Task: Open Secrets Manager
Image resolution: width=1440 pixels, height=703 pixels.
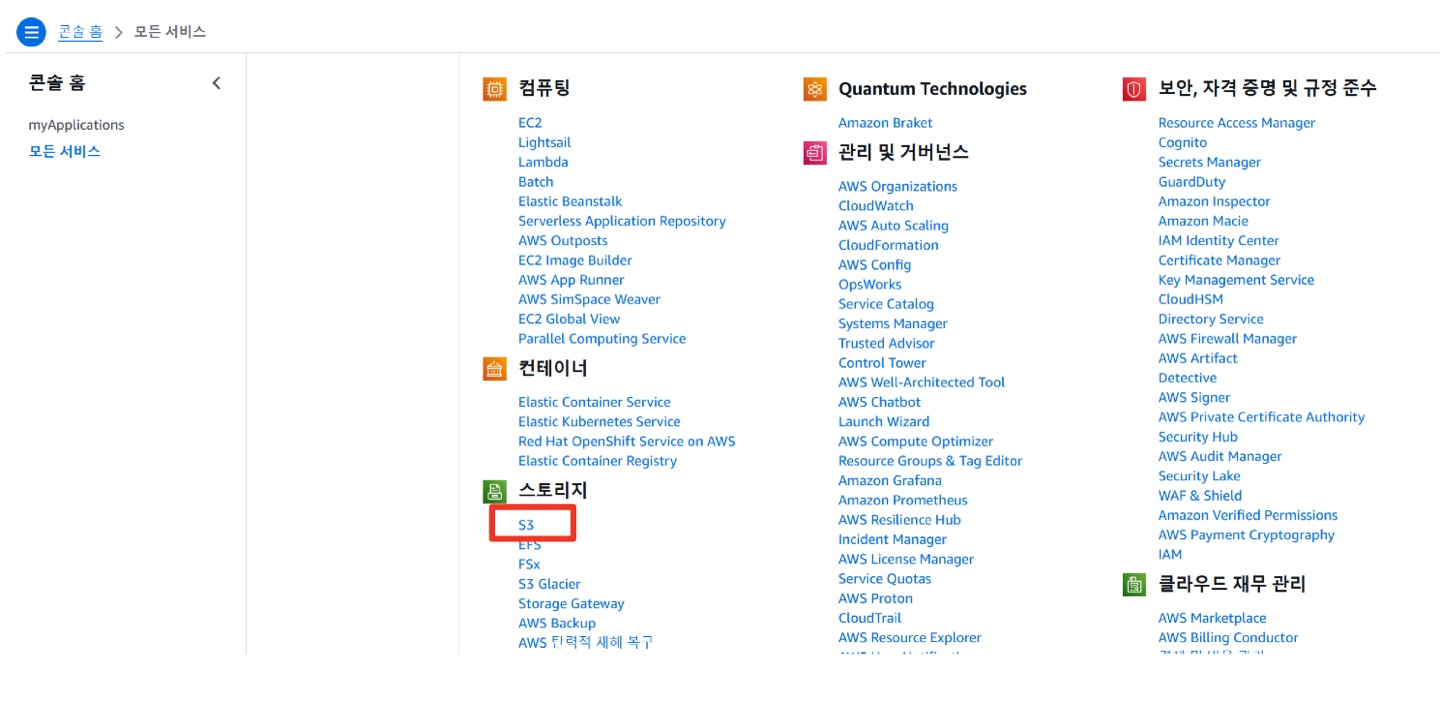Action: tap(1209, 162)
